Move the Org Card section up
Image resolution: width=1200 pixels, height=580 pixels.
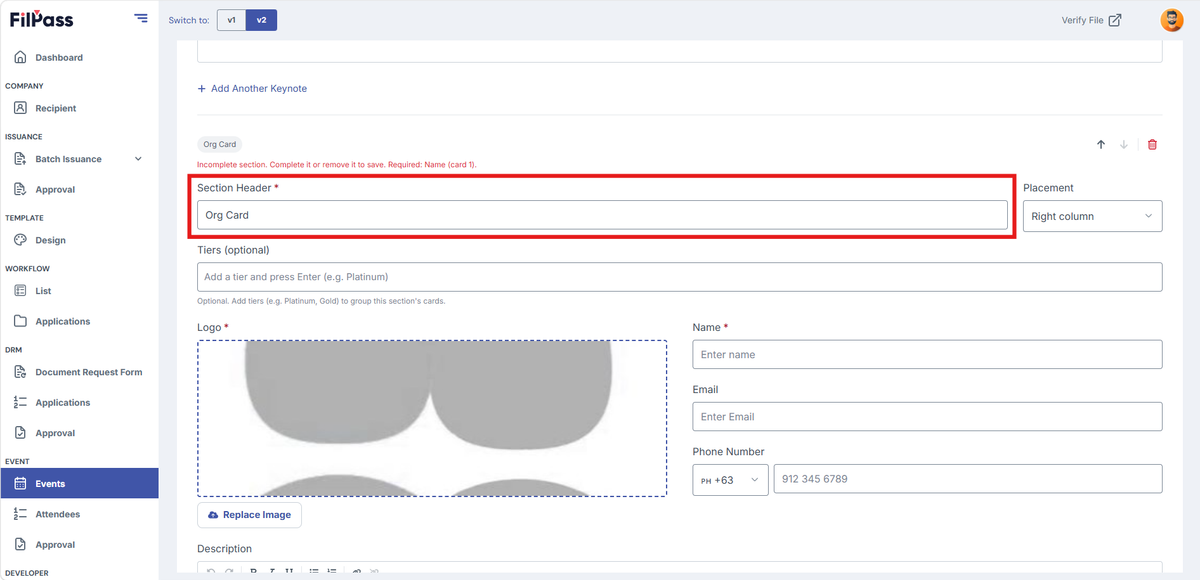tap(1101, 145)
